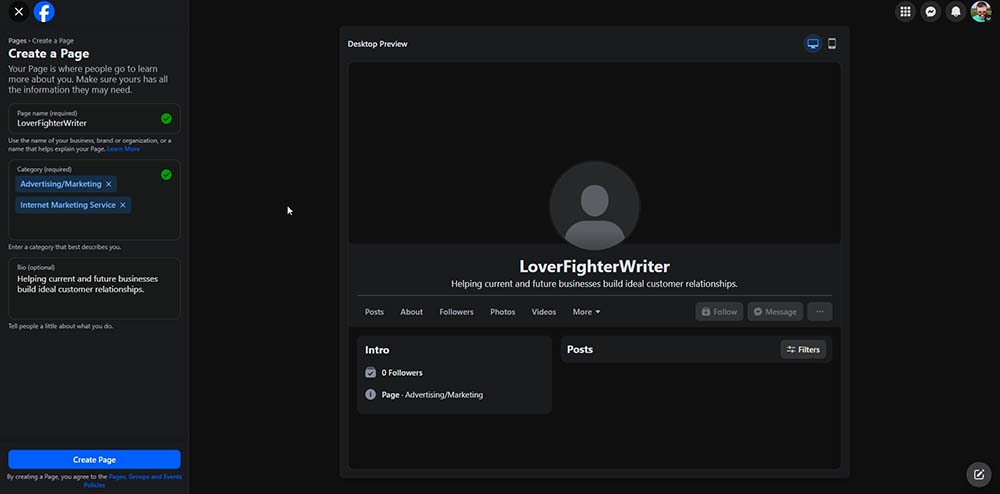Screen dimensions: 1000x494
Task: Switch to the desktop preview icon
Action: [x=813, y=44]
